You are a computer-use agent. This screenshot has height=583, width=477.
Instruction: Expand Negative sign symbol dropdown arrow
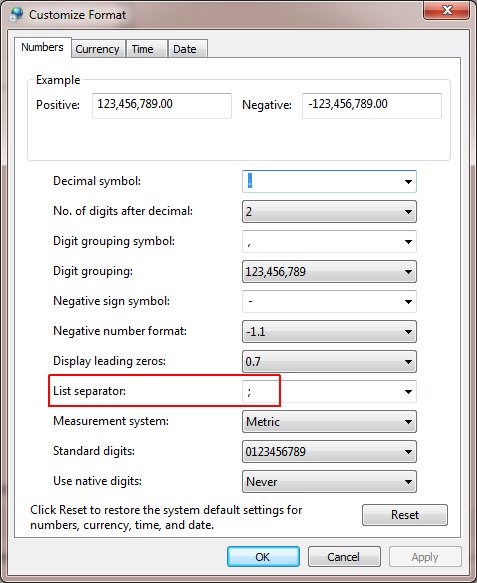click(x=408, y=302)
